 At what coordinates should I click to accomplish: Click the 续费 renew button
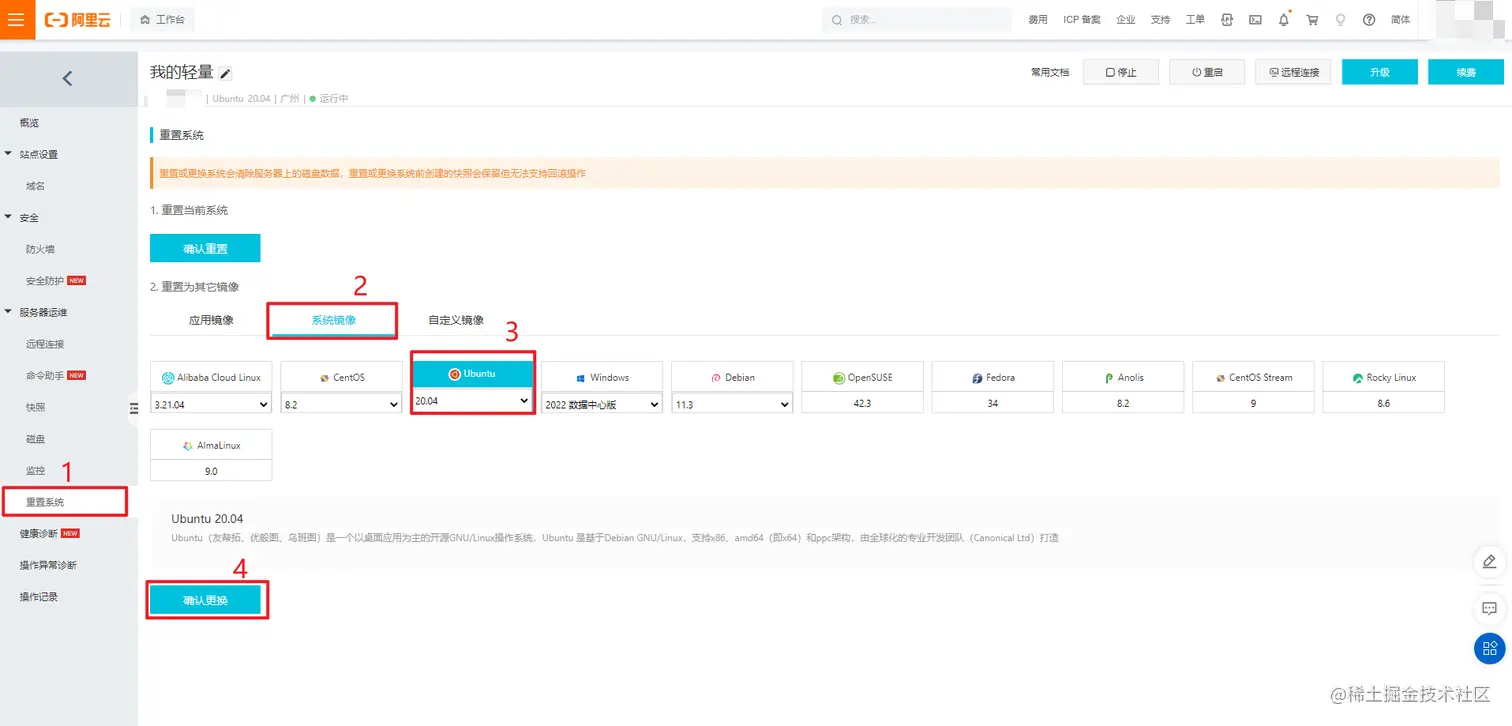pos(1466,72)
